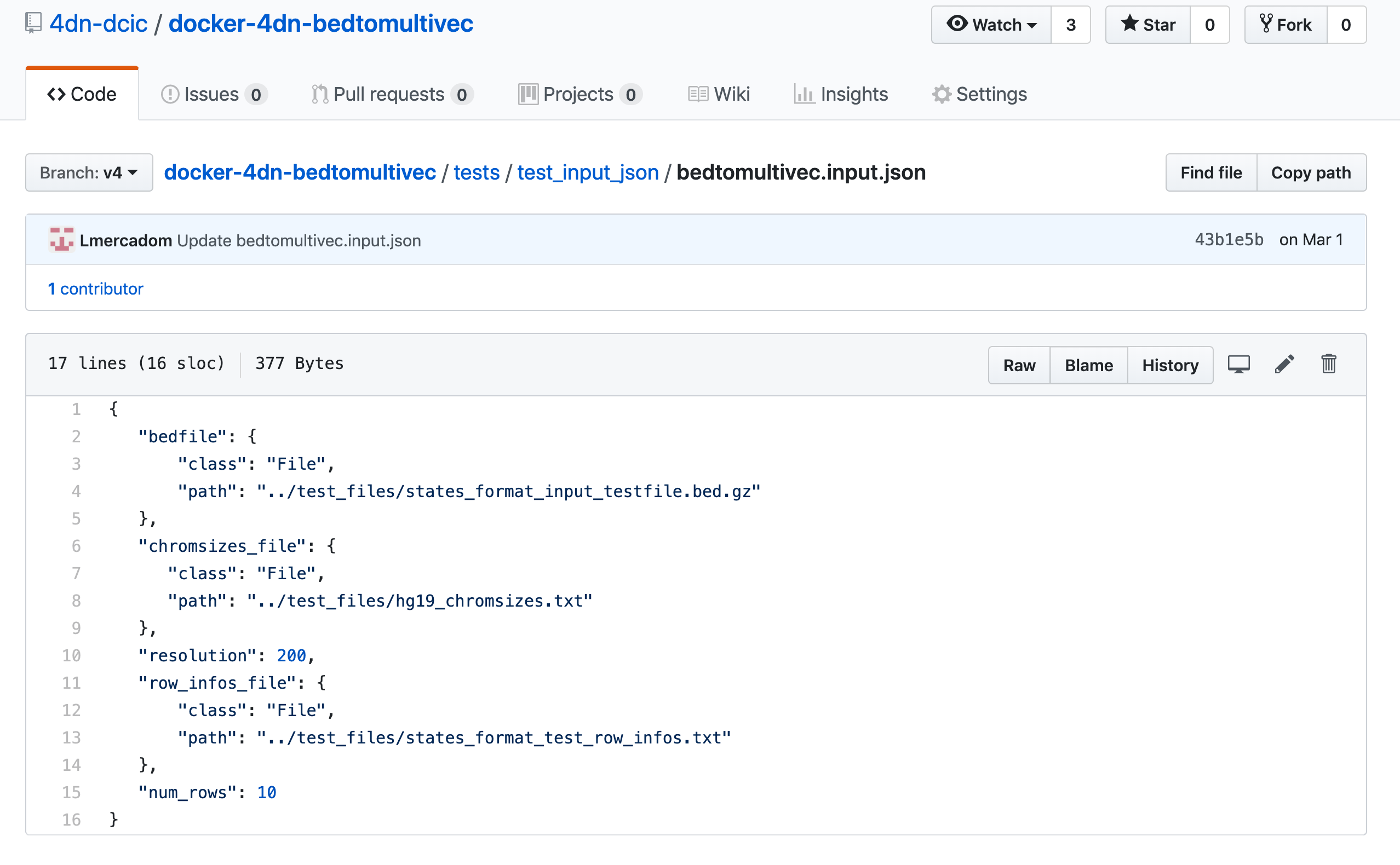Star the repository
The height and width of the screenshot is (865, 1400).
(x=1147, y=25)
